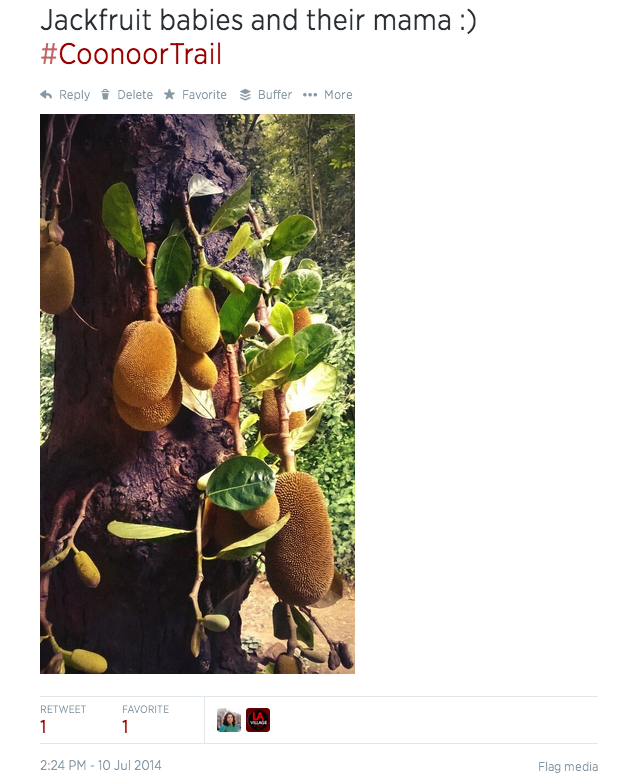Image resolution: width=638 pixels, height=780 pixels.
Task: Open the jackfruit tree photo
Action: click(197, 394)
